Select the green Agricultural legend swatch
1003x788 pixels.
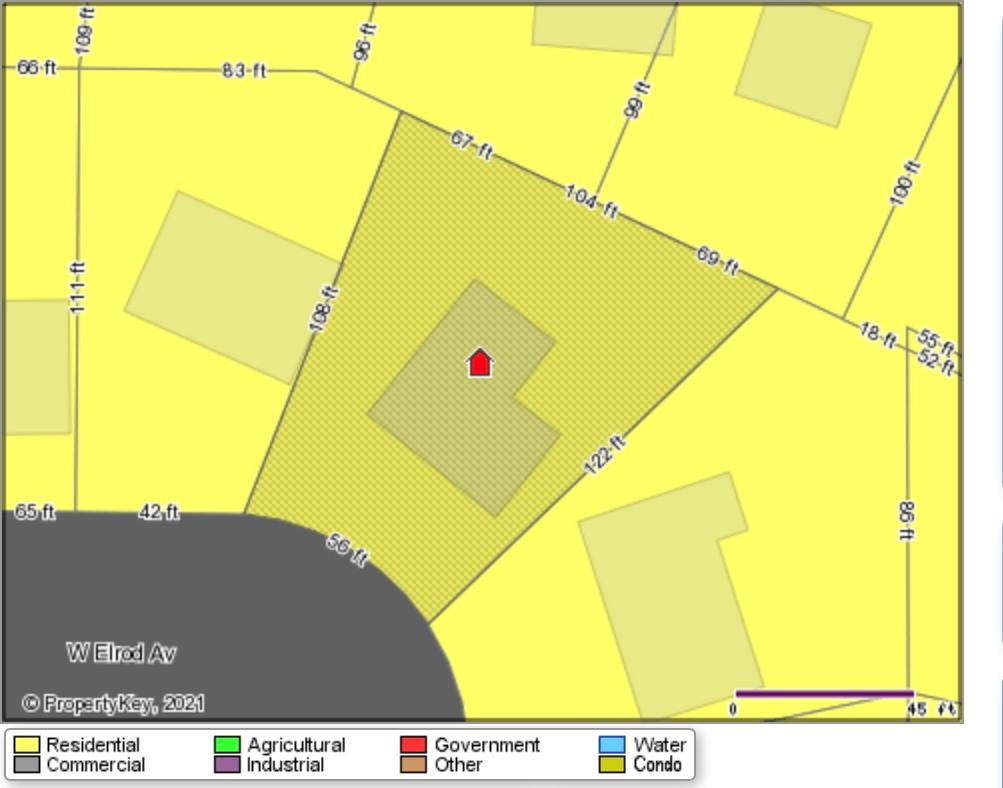pyautogui.click(x=228, y=745)
